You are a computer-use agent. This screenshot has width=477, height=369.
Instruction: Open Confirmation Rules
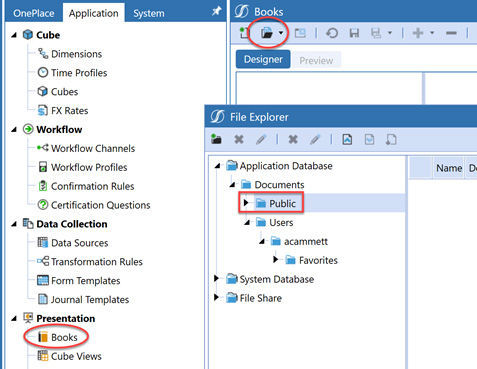[x=92, y=186]
